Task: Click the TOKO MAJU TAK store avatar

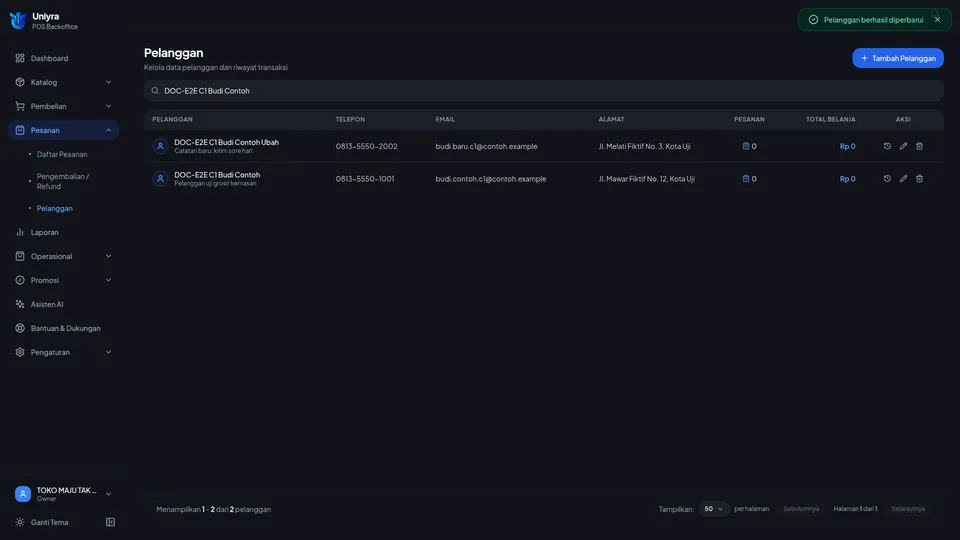Action: [23, 494]
